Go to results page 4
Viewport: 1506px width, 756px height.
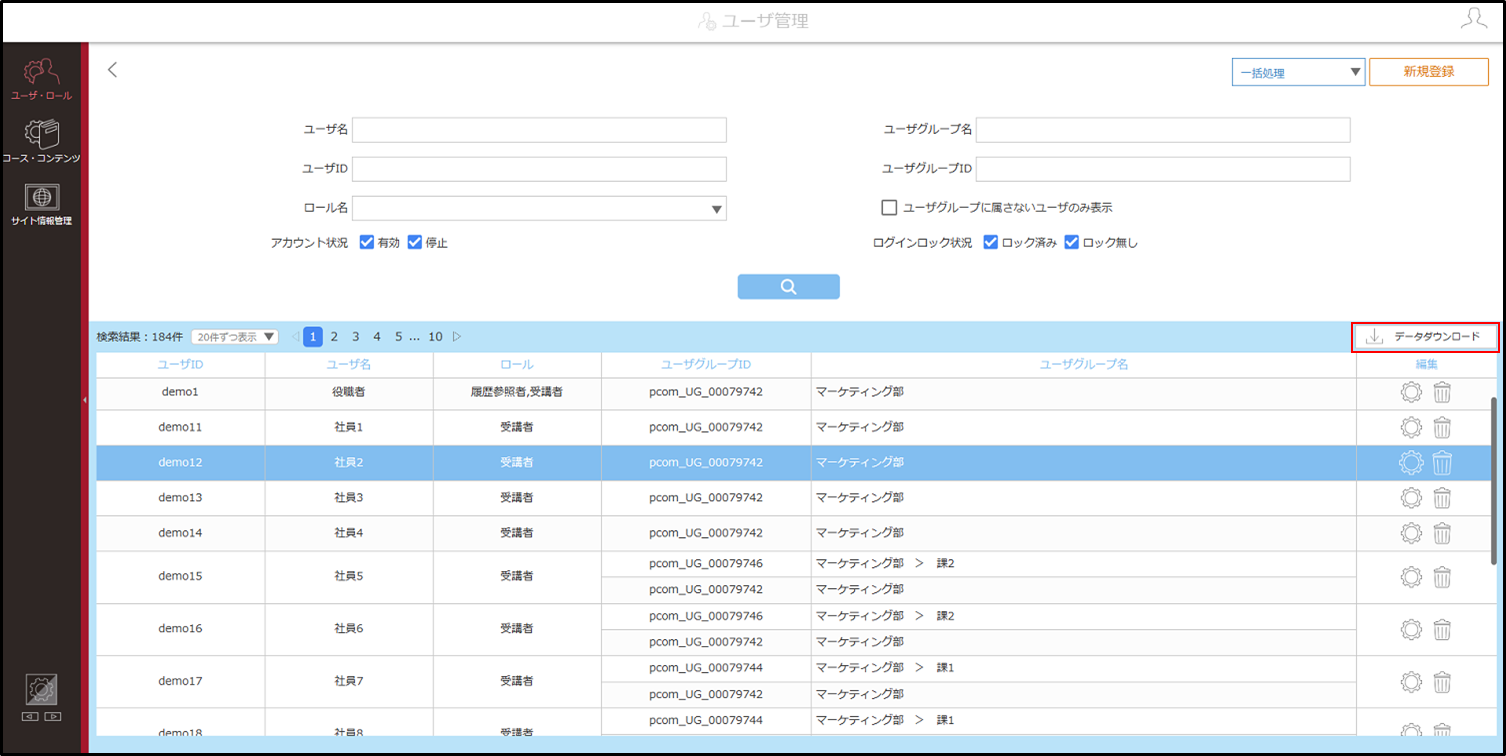coord(376,337)
